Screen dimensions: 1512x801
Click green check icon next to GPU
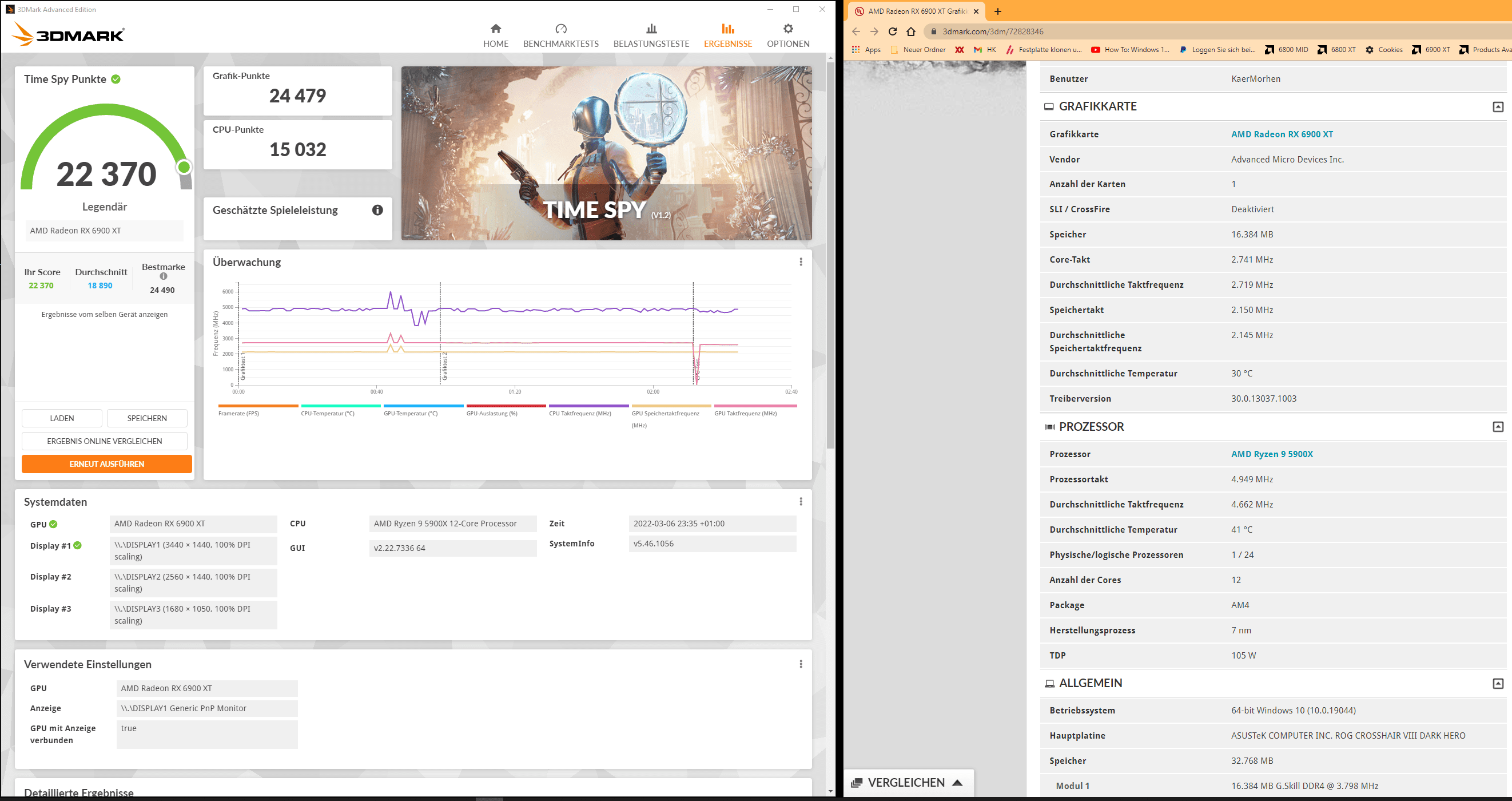53,525
